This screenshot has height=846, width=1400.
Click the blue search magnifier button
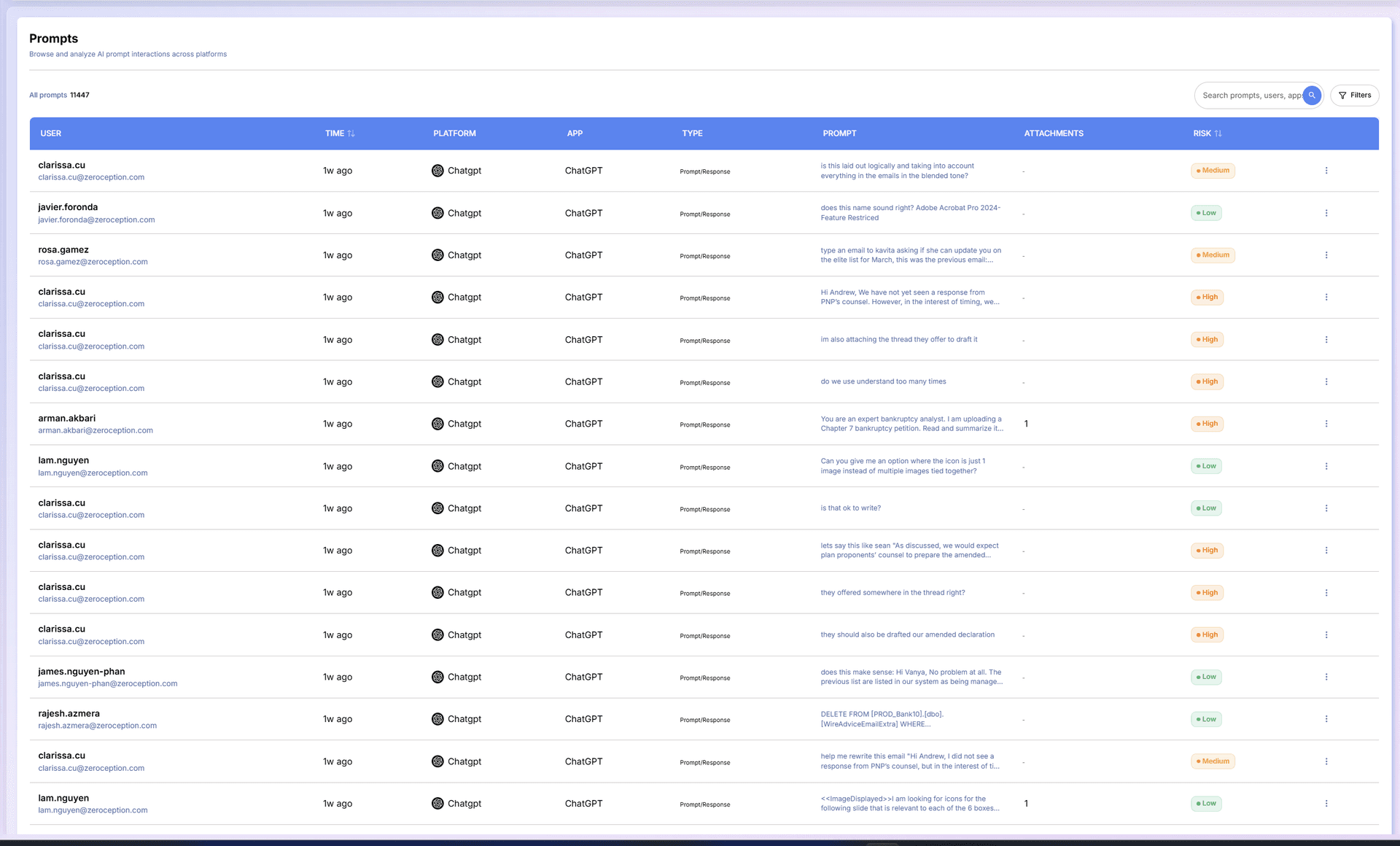coord(1312,96)
